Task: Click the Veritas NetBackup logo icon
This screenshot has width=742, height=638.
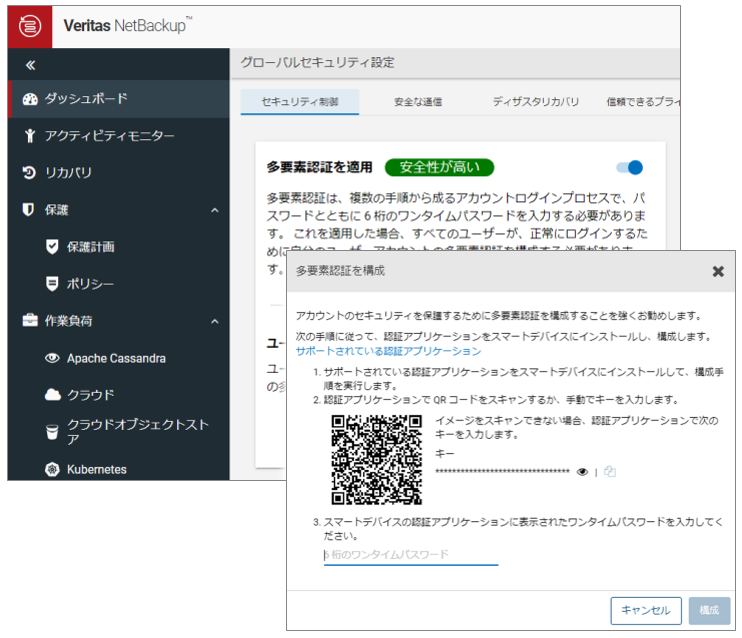Action: point(30,26)
